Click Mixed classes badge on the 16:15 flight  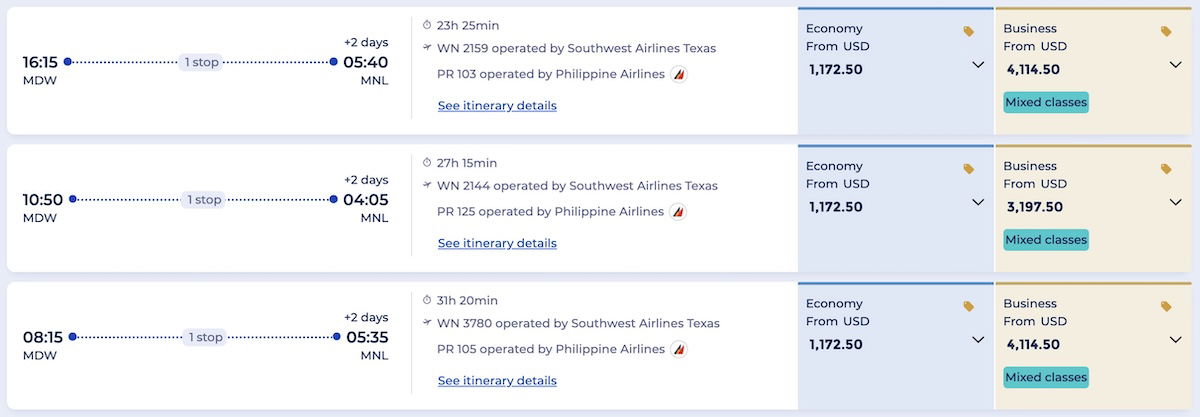click(1046, 102)
